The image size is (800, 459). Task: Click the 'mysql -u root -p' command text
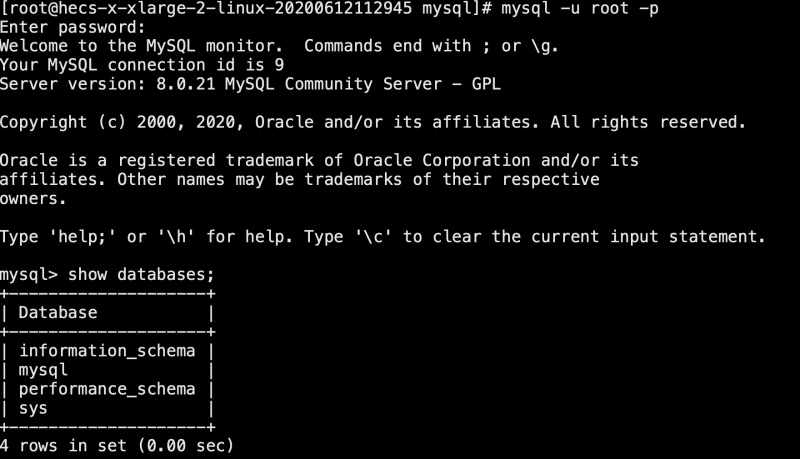point(580,9)
